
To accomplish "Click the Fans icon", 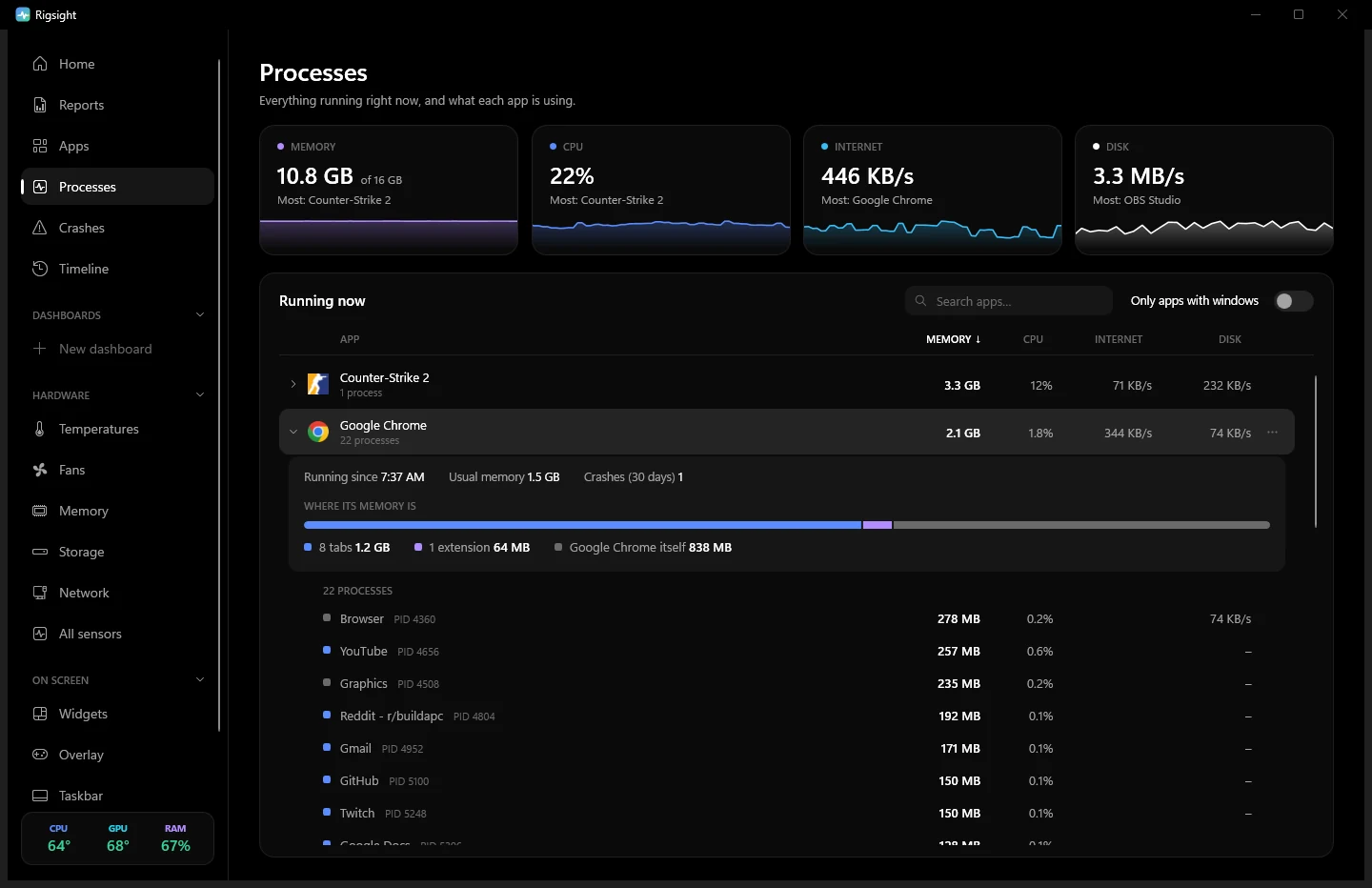I will click(x=40, y=470).
